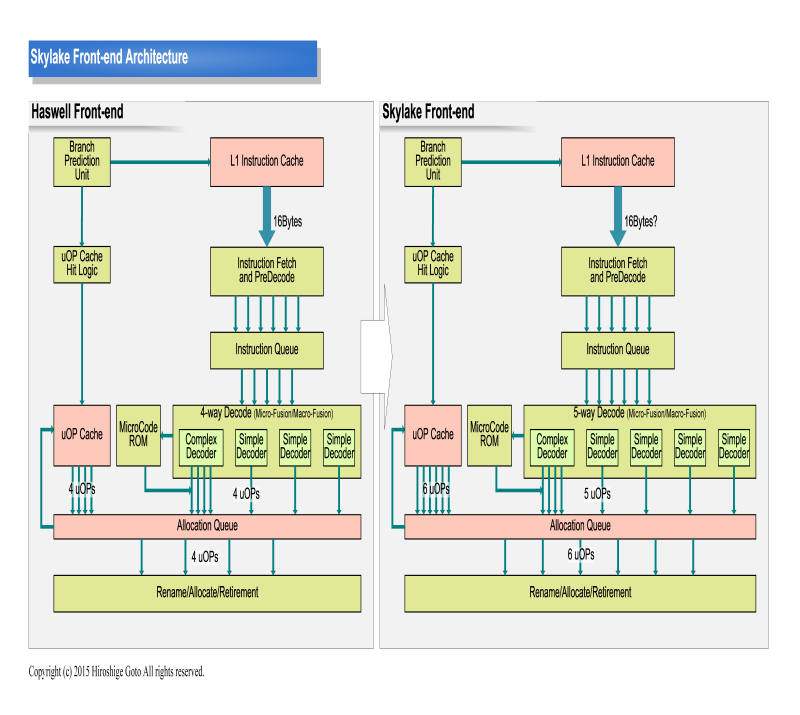
Task: Click the Haswell L1 Instruction Cache box
Action: tap(266, 161)
